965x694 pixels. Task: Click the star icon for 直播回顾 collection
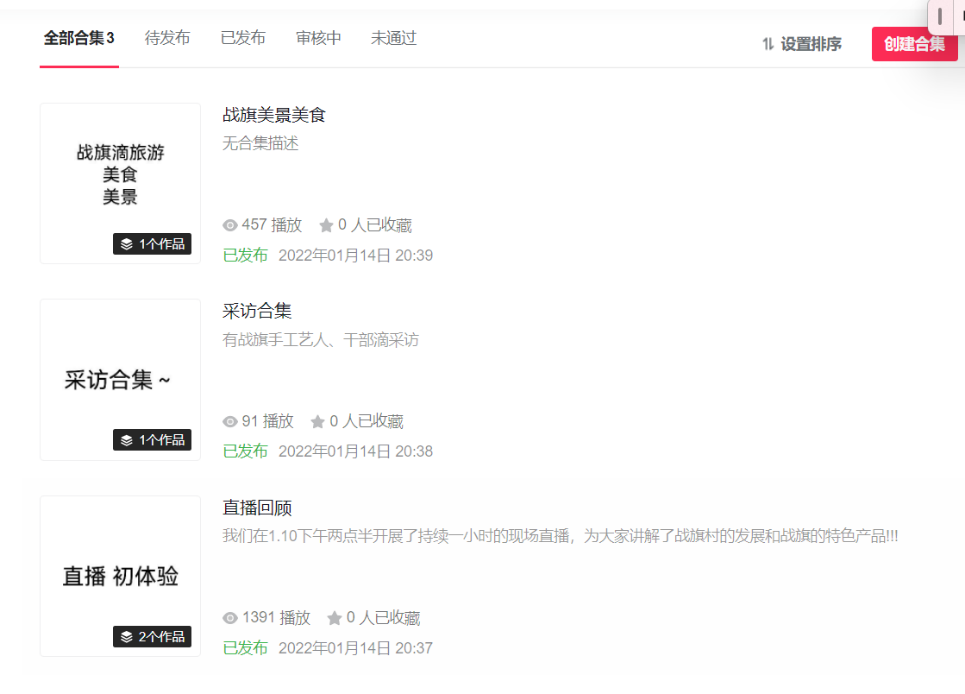click(335, 618)
